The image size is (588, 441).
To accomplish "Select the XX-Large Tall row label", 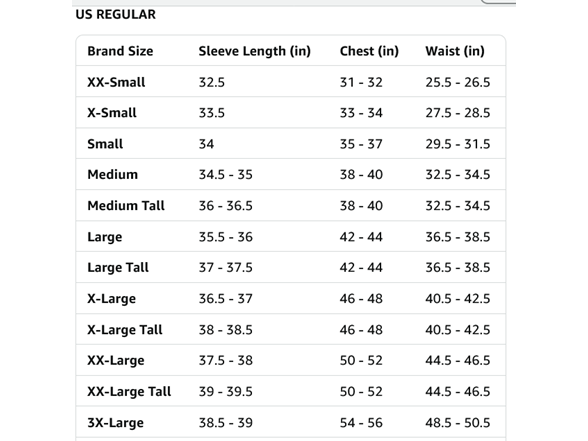I will [129, 392].
